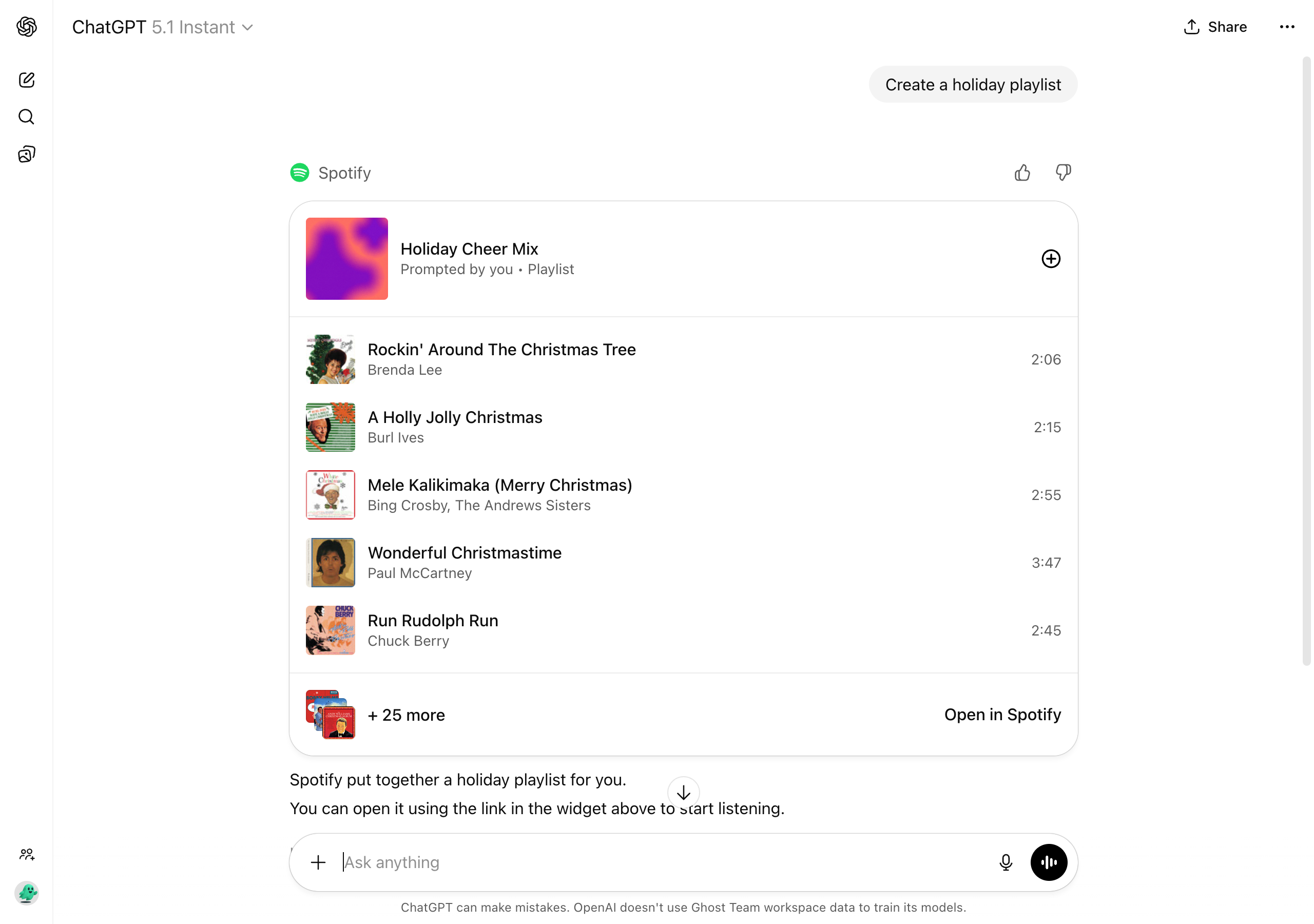
Task: Click the Spotify logo above the widget
Action: [299, 172]
